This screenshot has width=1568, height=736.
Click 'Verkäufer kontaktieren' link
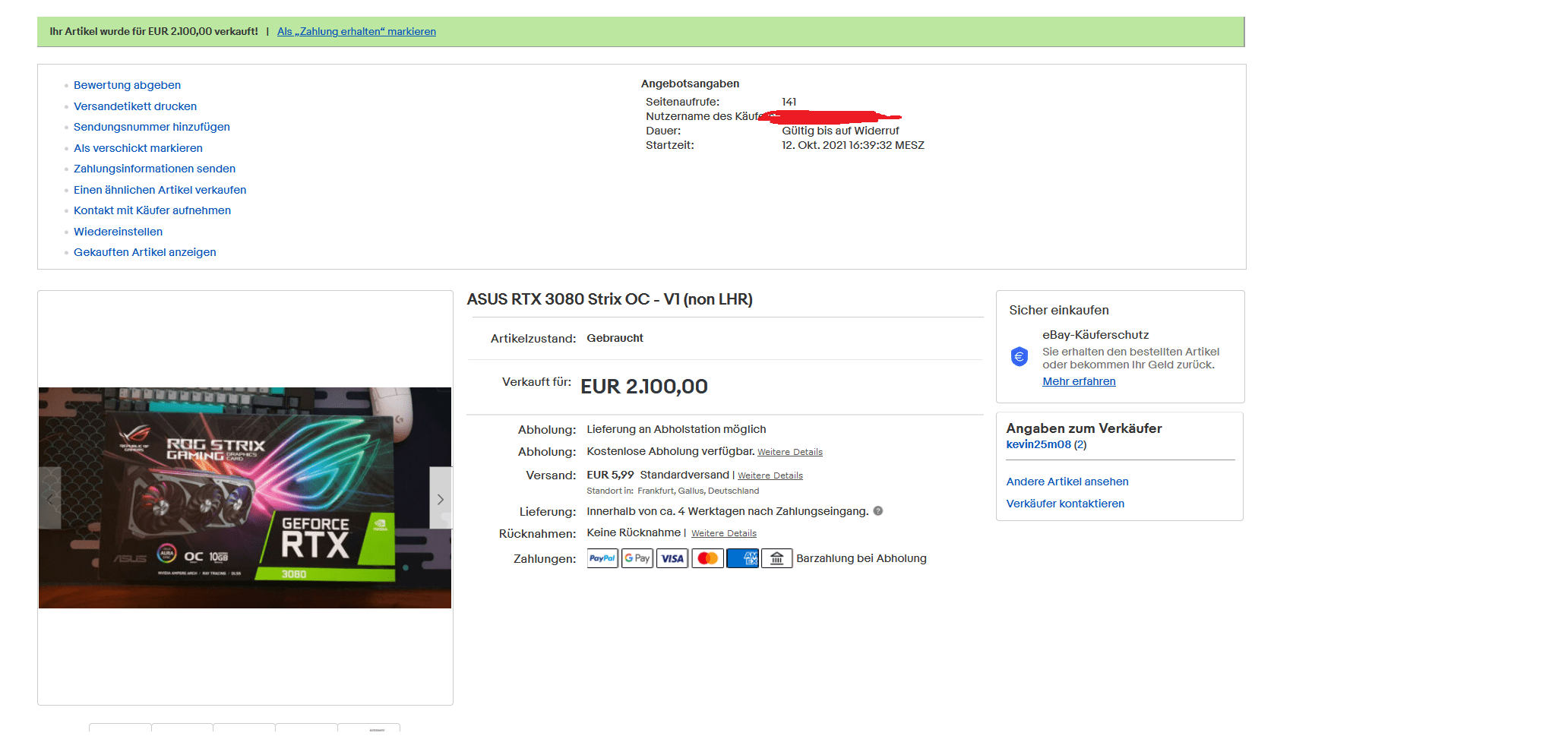pyautogui.click(x=1065, y=504)
